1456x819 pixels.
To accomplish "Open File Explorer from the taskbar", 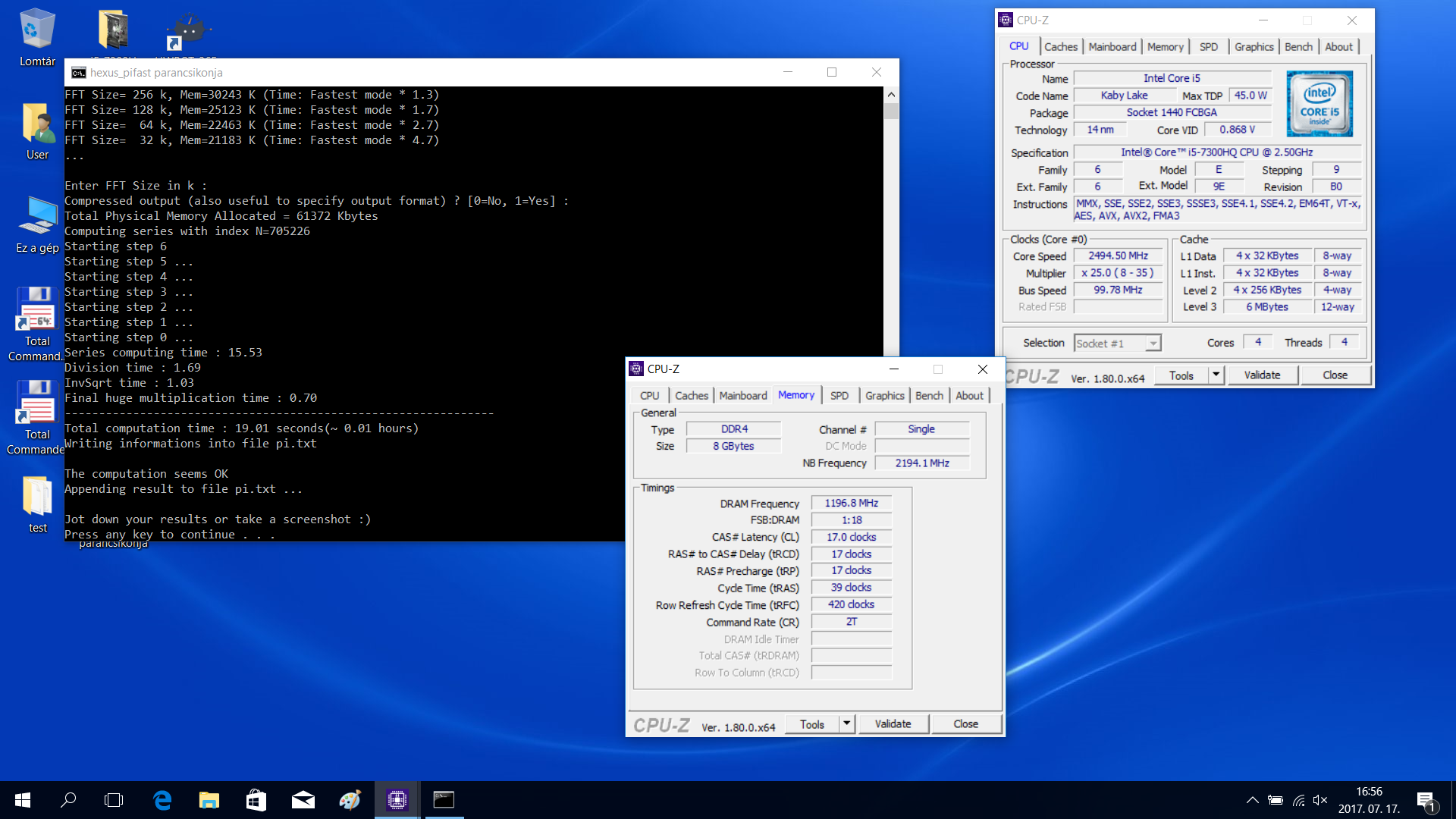I will [209, 800].
